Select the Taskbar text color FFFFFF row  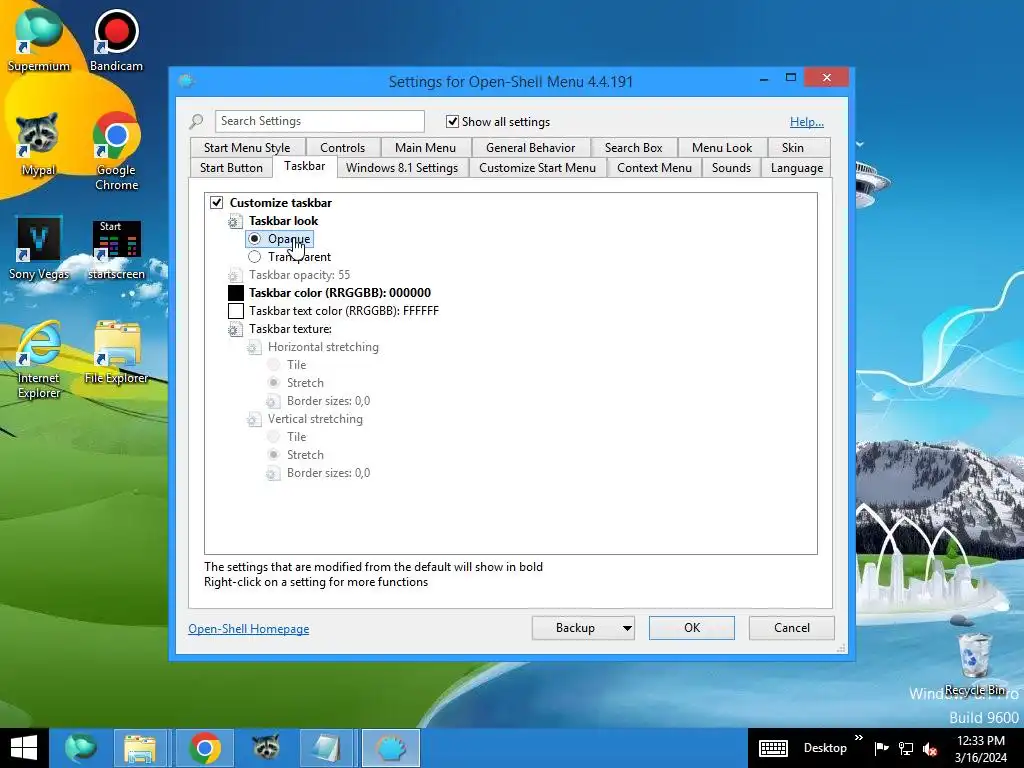(x=344, y=311)
